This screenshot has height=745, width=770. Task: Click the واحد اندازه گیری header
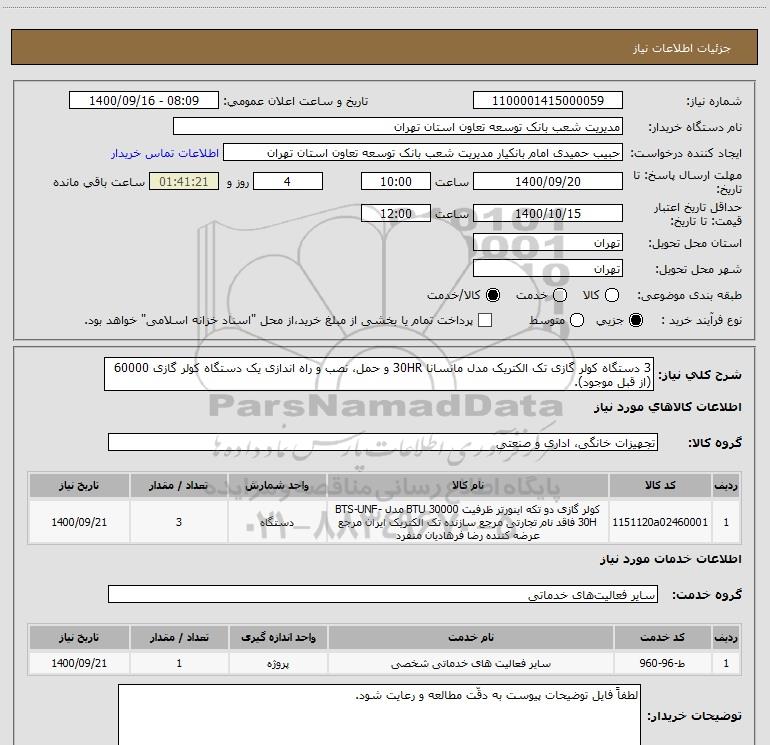(x=278, y=637)
